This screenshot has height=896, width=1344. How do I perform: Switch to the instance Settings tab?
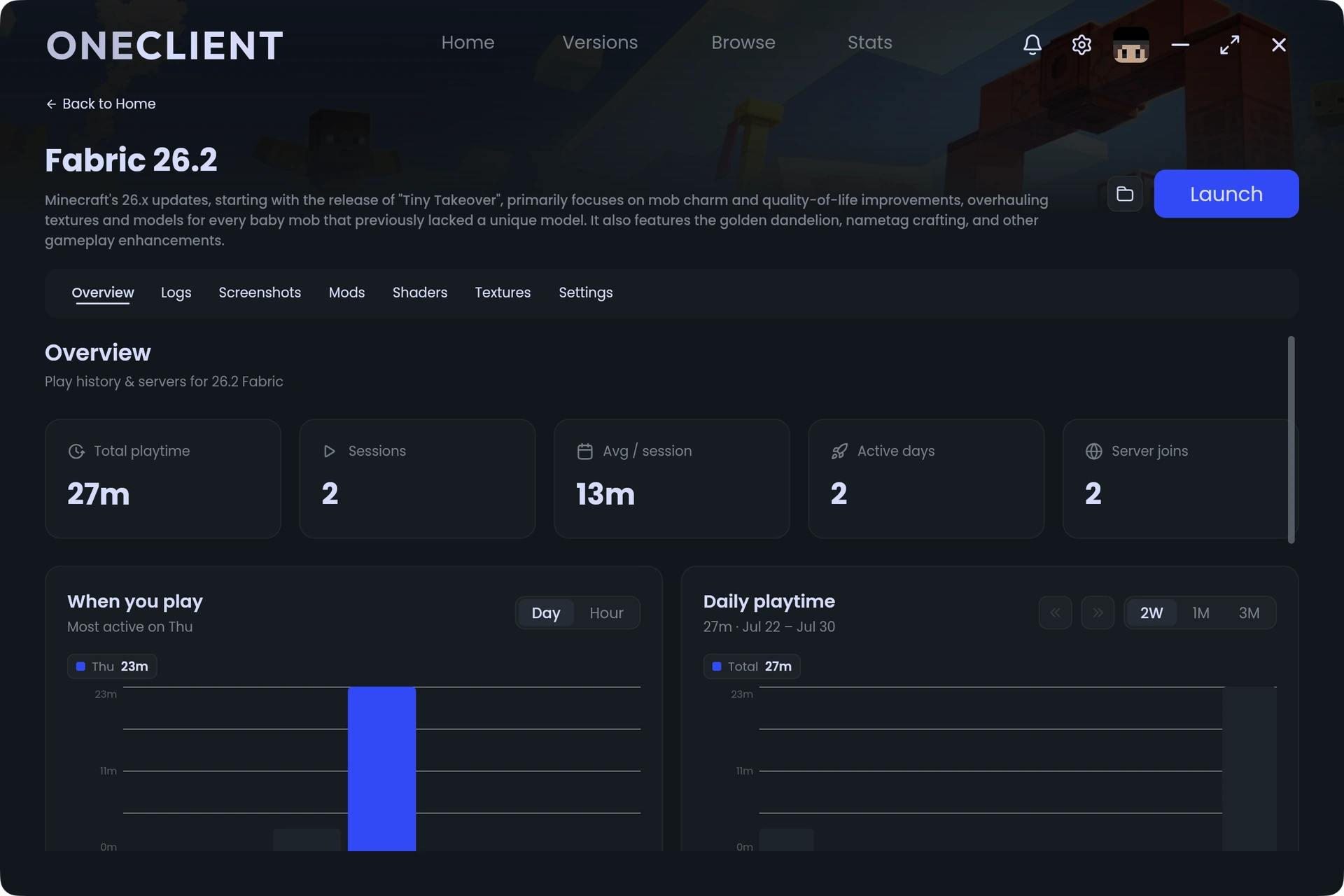pyautogui.click(x=586, y=293)
